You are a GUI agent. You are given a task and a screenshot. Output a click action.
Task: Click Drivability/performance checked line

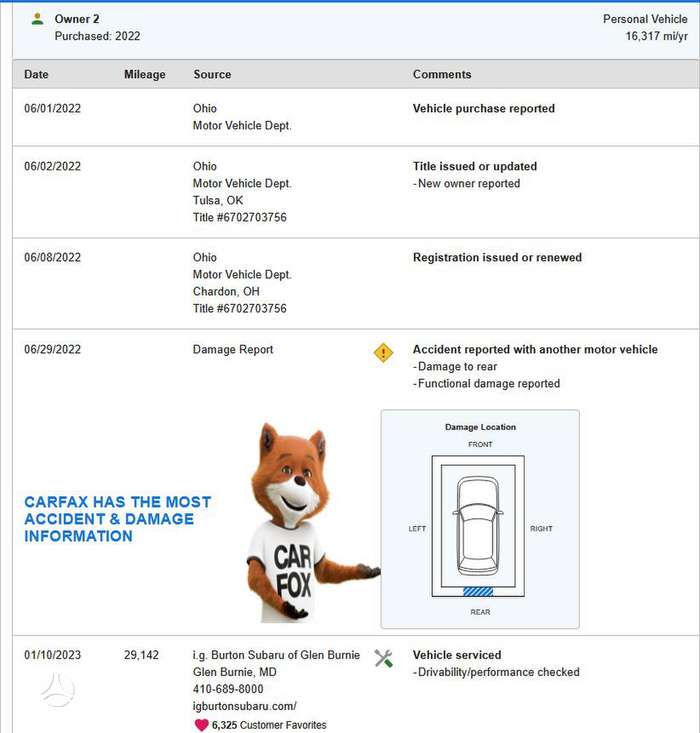coord(496,672)
